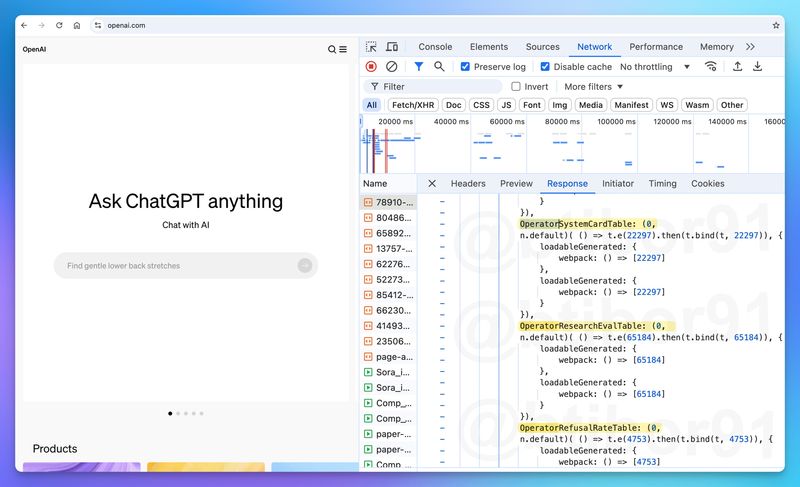Filter requests by Doc

click(x=453, y=105)
